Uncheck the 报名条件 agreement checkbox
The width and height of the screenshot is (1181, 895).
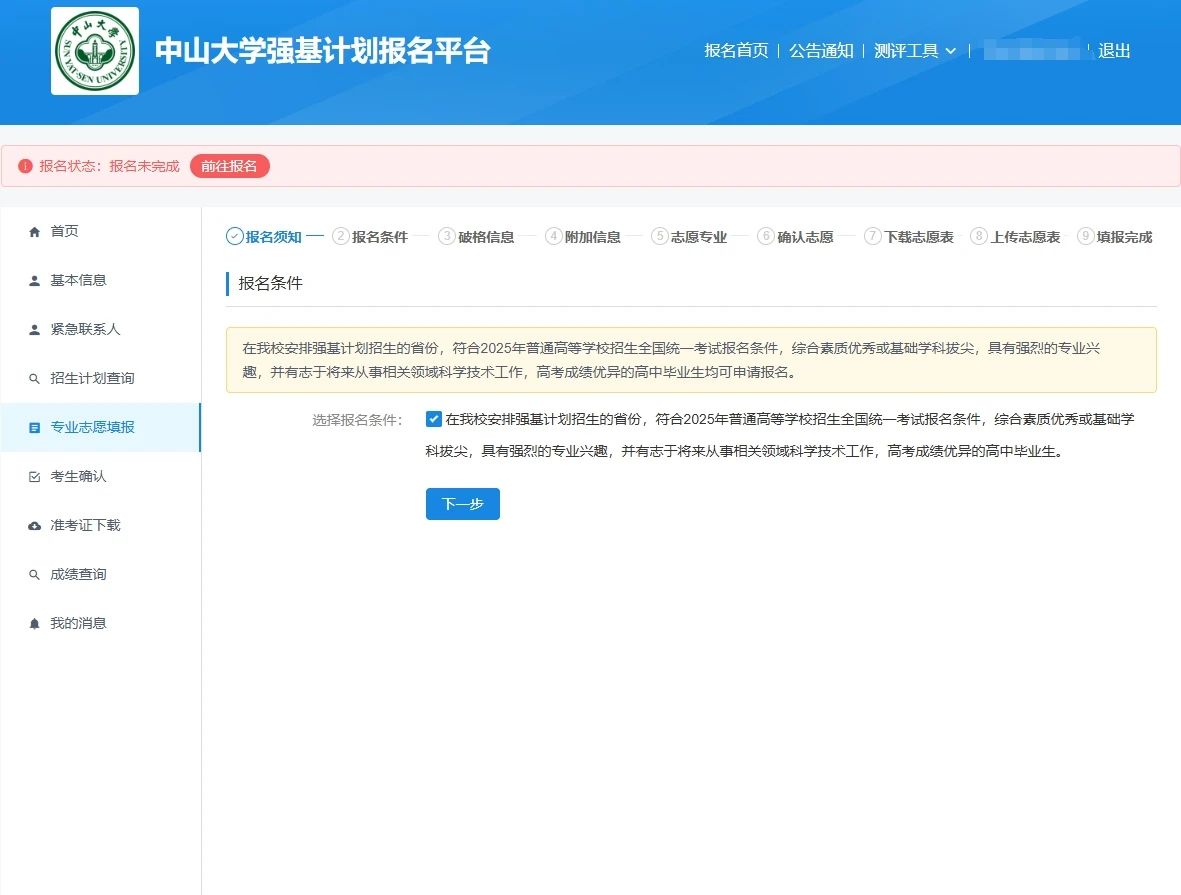coord(433,419)
